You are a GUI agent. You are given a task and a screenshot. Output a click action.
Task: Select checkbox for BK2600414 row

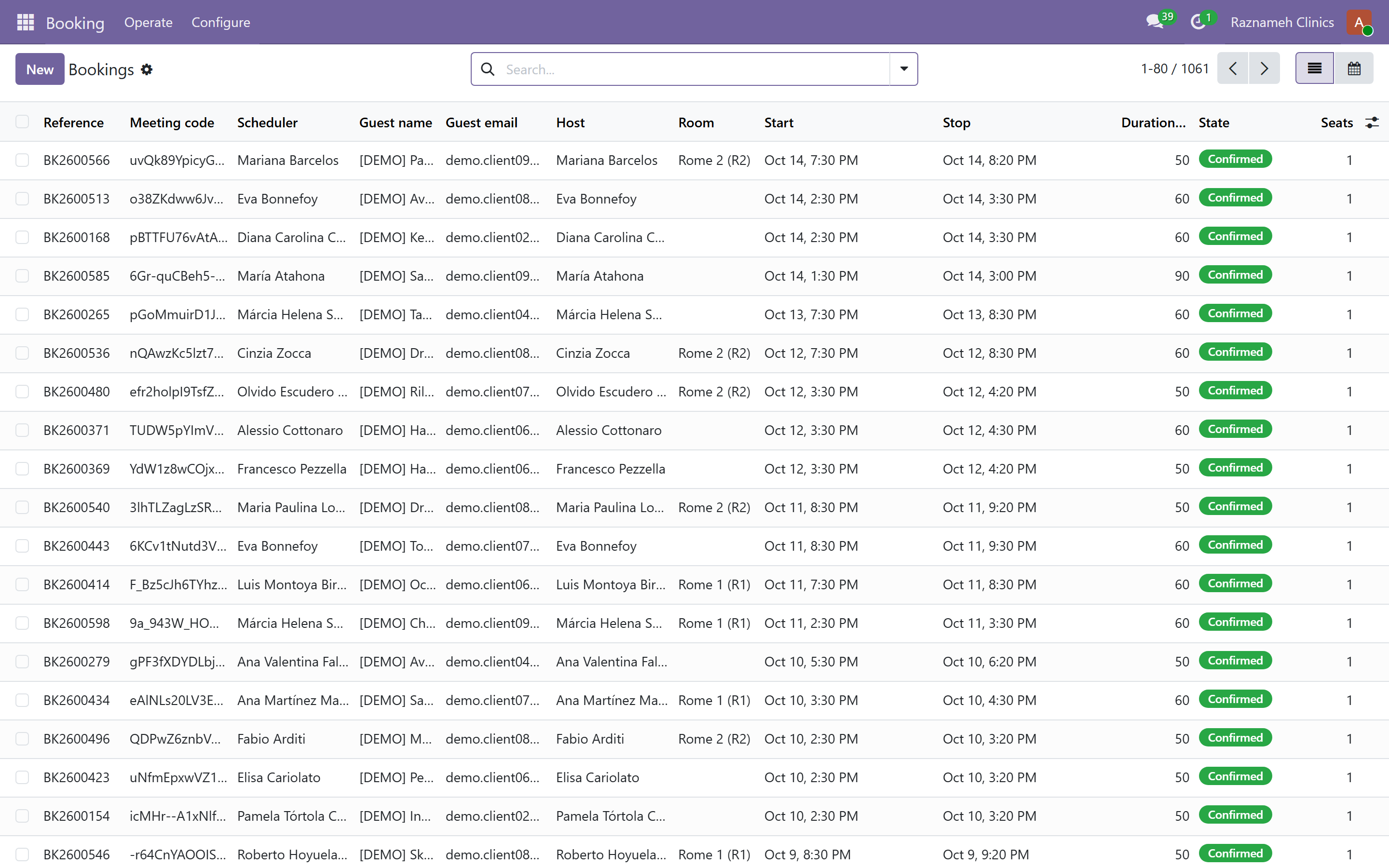click(22, 584)
